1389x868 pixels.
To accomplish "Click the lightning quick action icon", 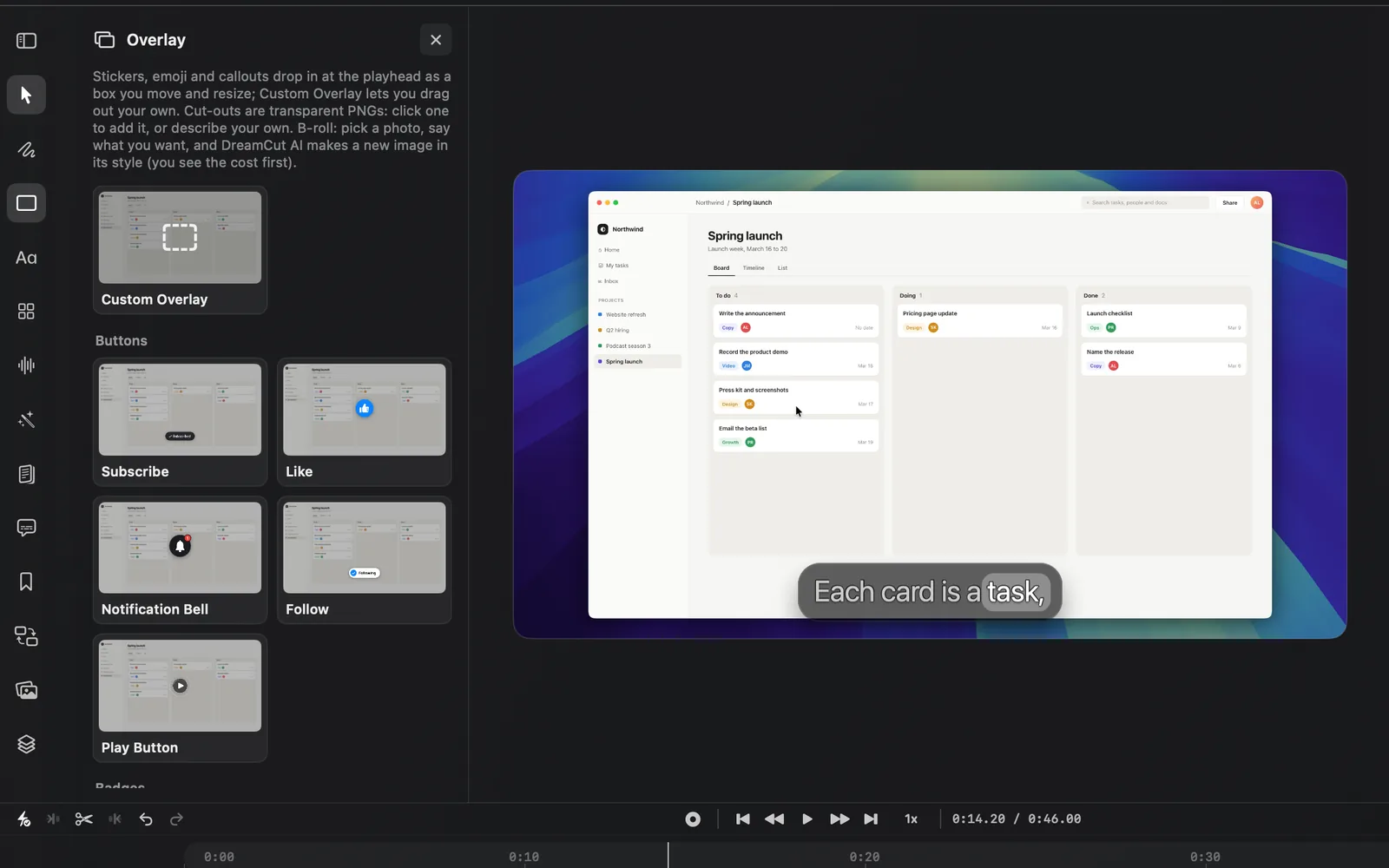I will click(x=24, y=819).
